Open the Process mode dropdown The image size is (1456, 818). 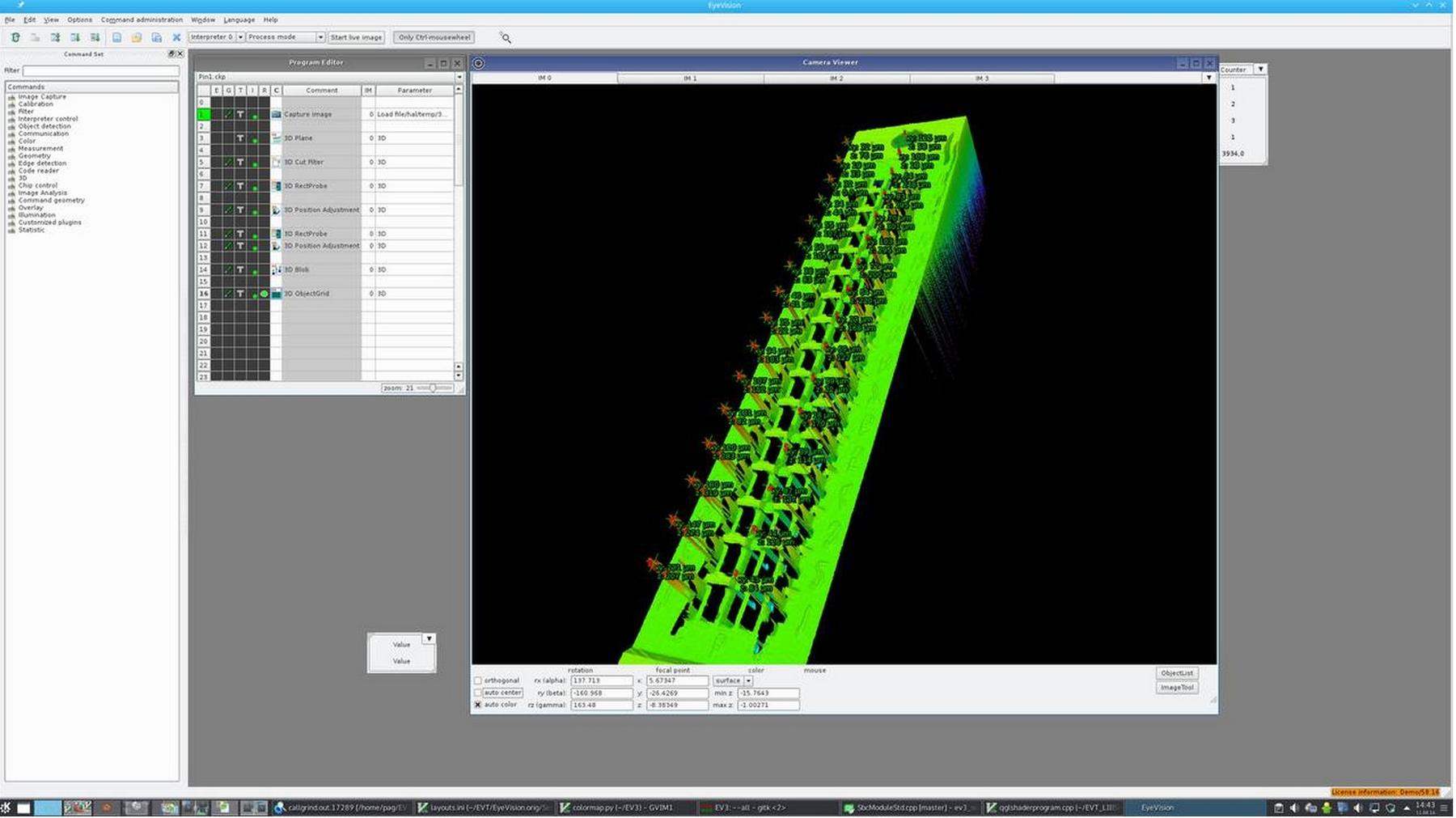coord(320,37)
